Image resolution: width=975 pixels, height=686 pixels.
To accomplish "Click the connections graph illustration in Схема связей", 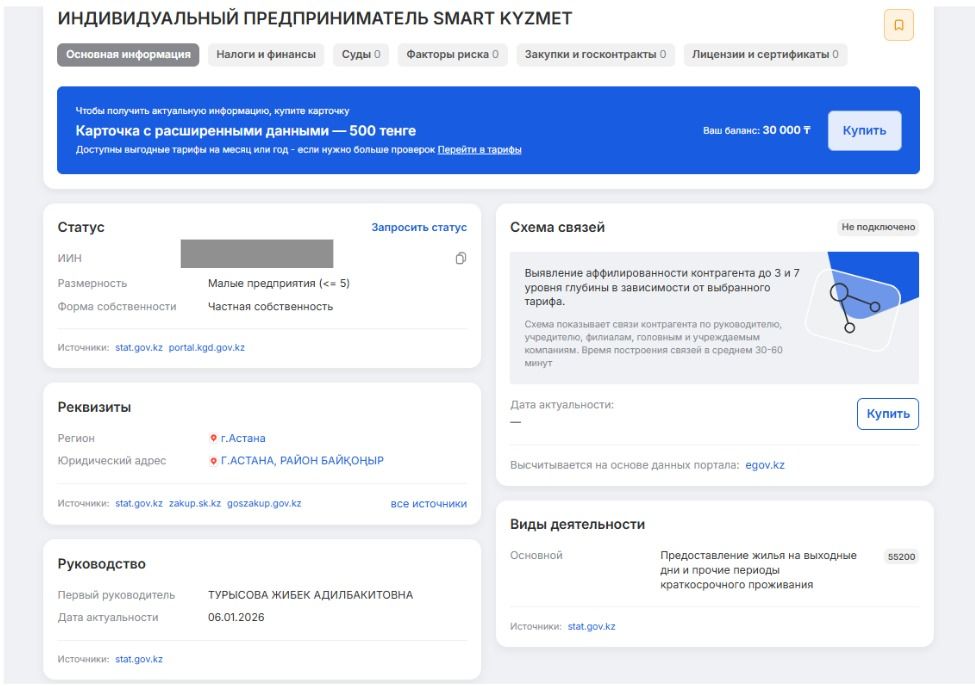I will coord(861,302).
